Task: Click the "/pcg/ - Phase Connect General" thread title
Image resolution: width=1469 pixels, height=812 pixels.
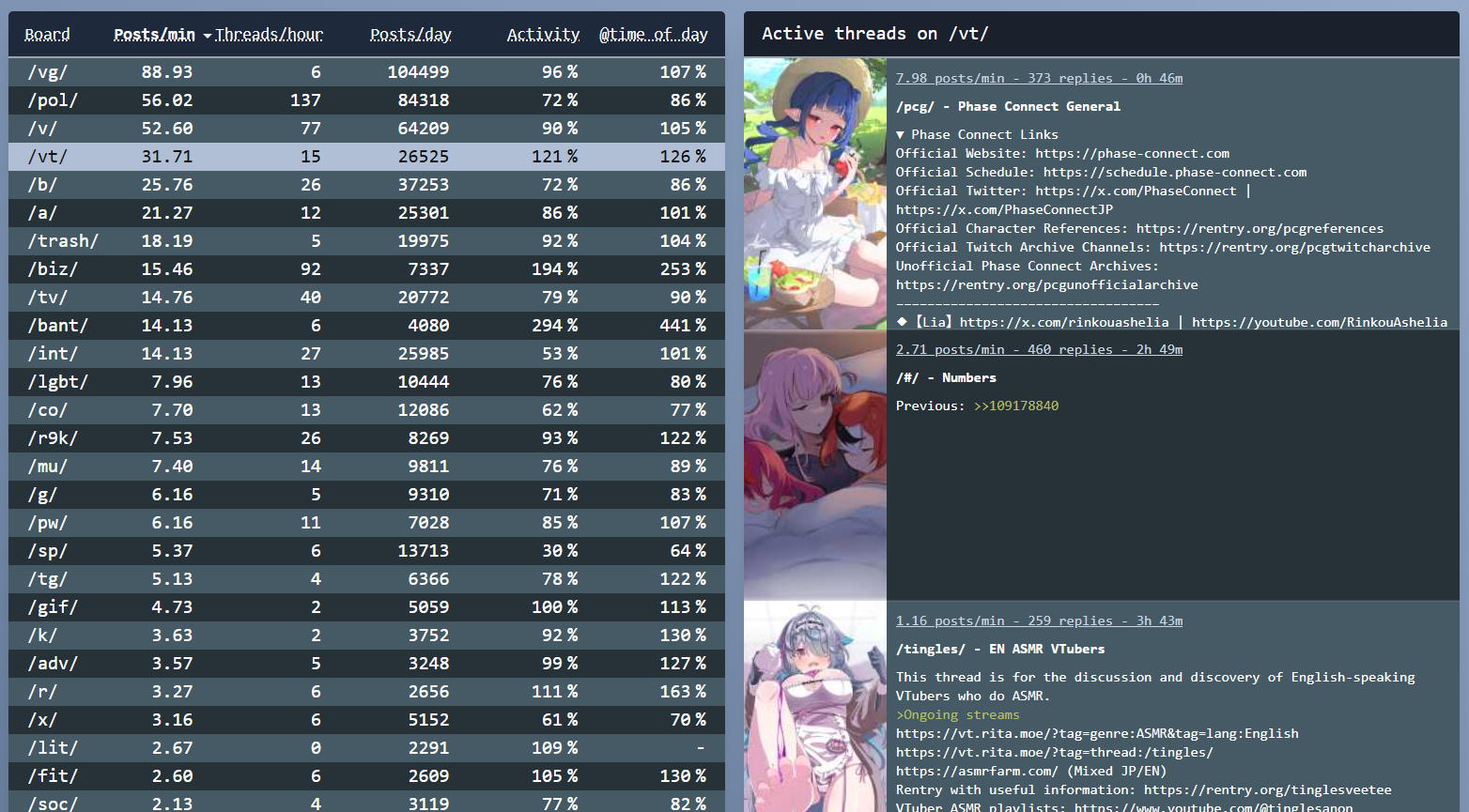Action: coord(1008,106)
